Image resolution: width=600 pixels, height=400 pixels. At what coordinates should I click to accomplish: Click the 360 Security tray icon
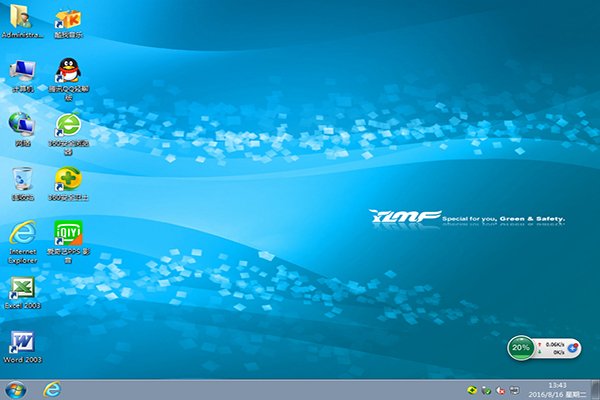coord(472,389)
